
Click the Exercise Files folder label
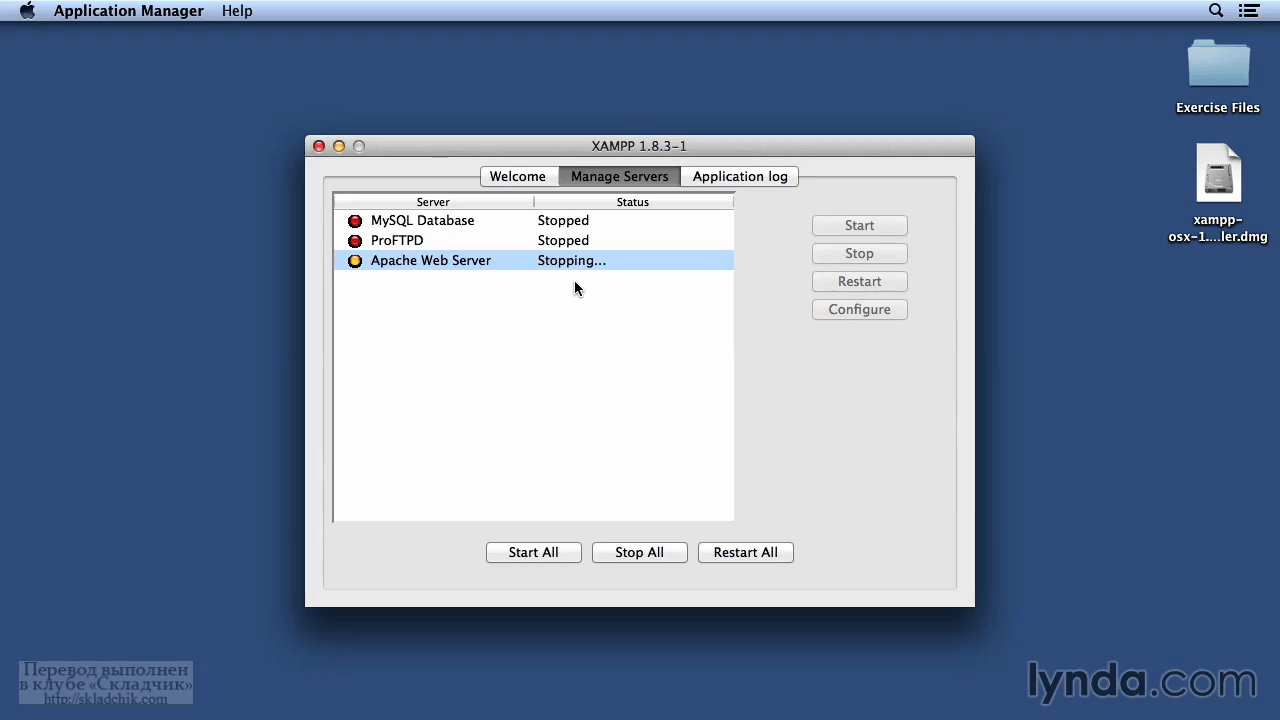[1218, 108]
